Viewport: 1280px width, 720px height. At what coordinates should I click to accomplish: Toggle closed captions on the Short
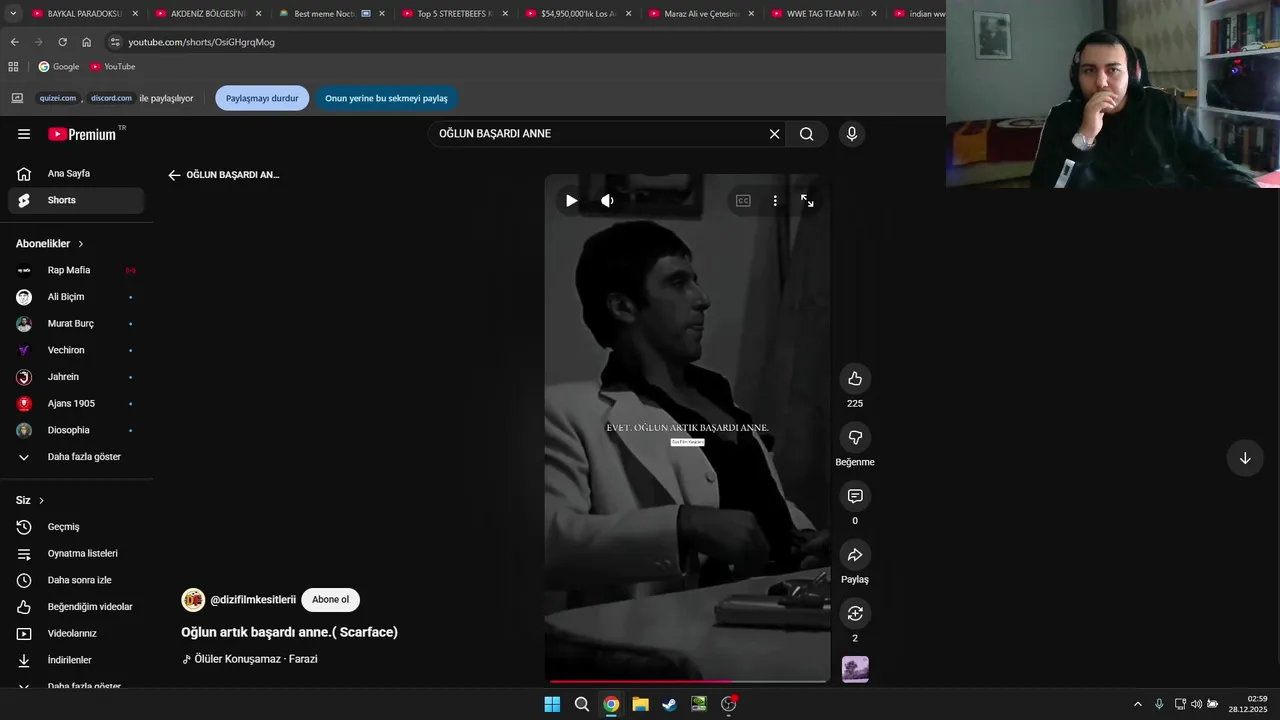[x=743, y=201]
